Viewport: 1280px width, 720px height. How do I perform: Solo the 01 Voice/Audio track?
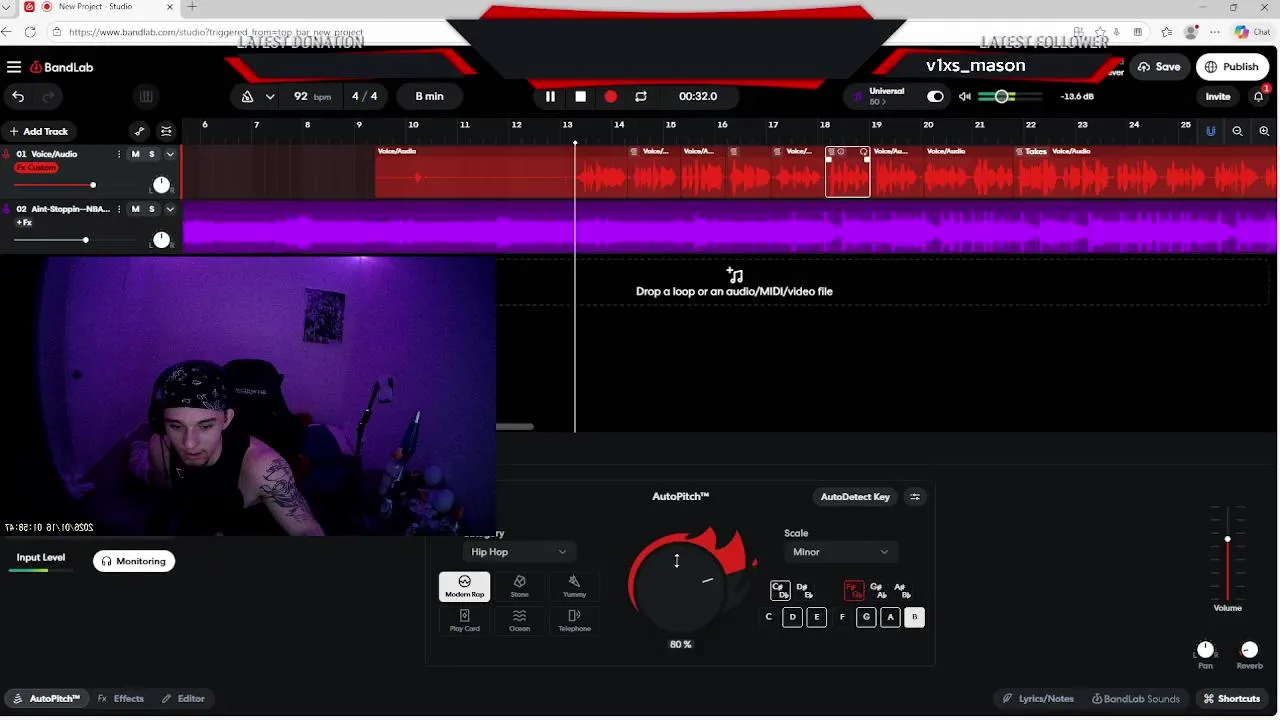[152, 154]
